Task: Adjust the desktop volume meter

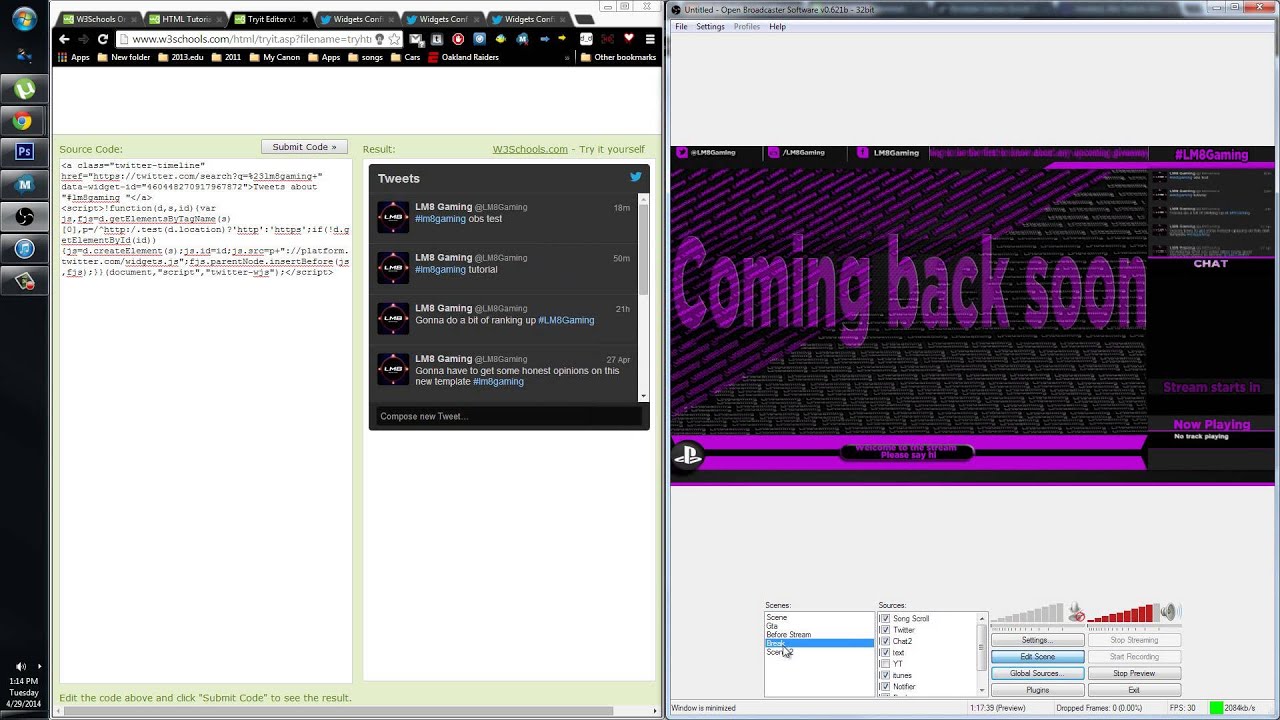Action: click(x=1122, y=613)
